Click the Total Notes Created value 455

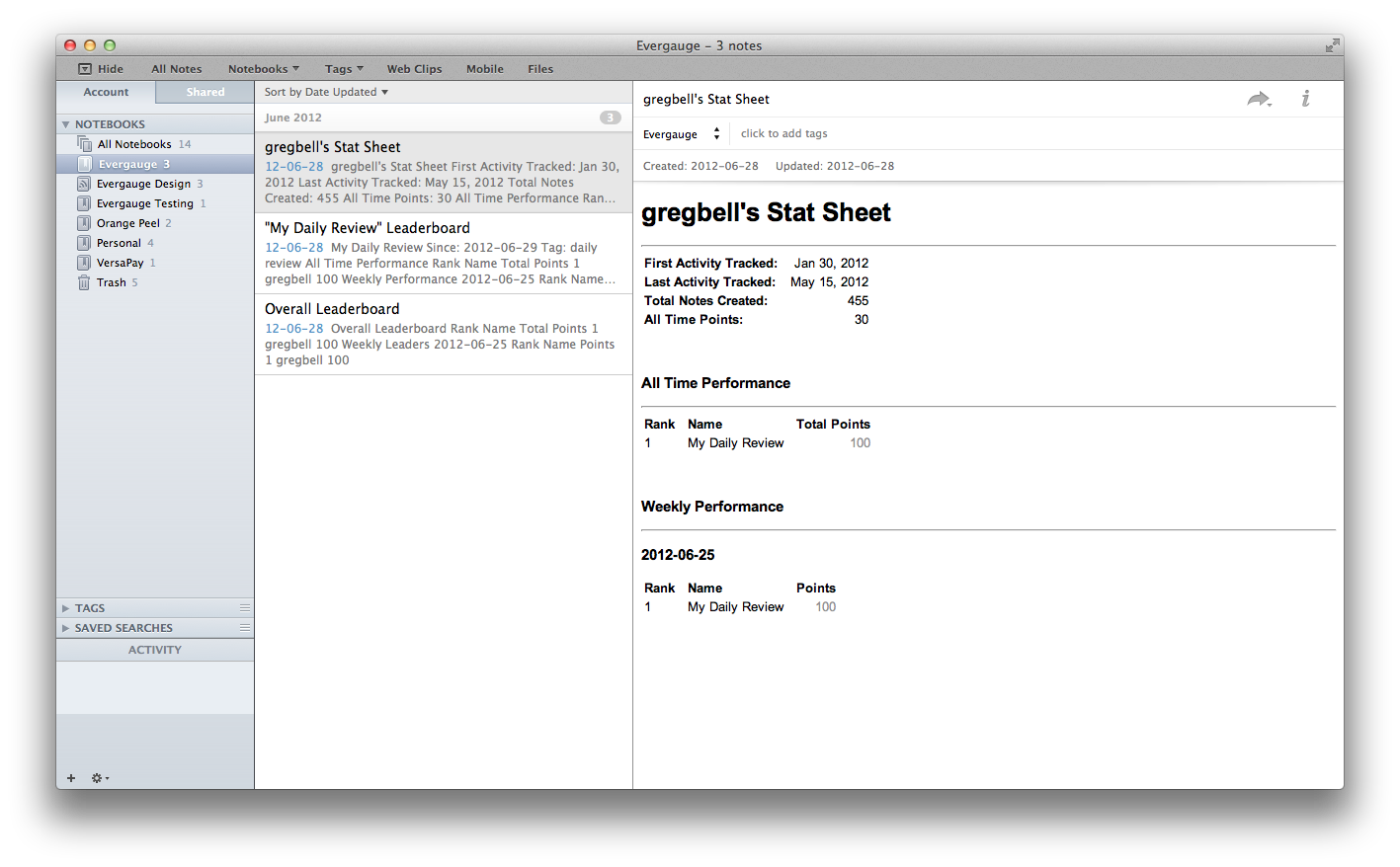point(858,301)
